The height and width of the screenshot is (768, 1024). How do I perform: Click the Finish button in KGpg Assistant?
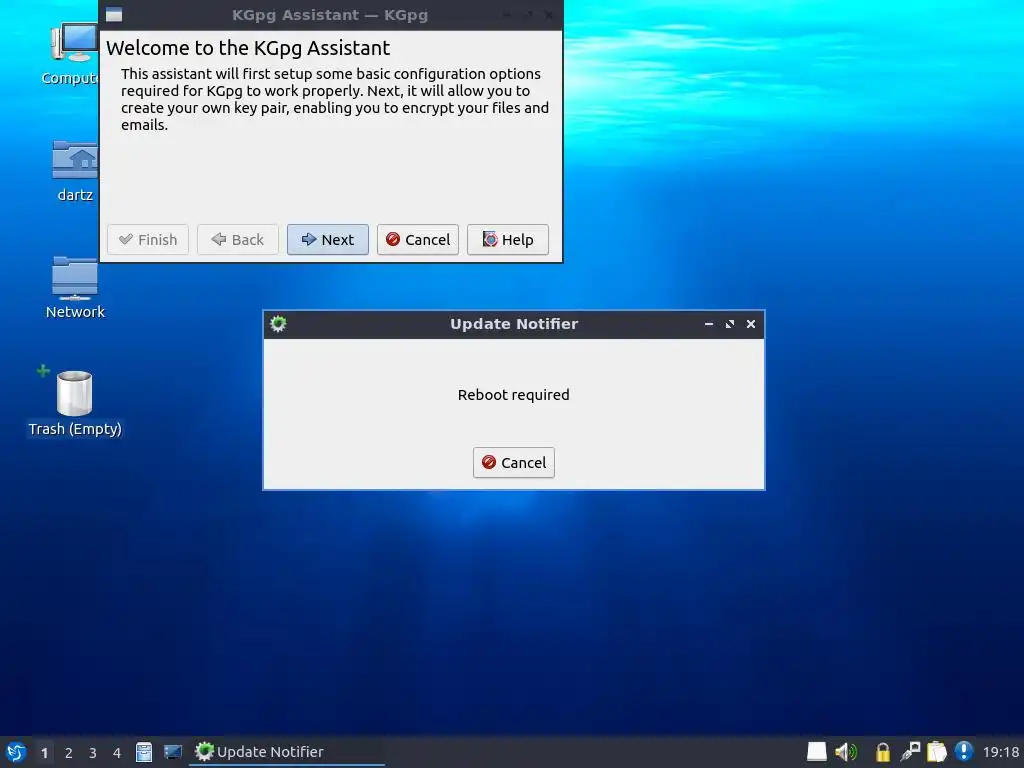click(x=148, y=240)
